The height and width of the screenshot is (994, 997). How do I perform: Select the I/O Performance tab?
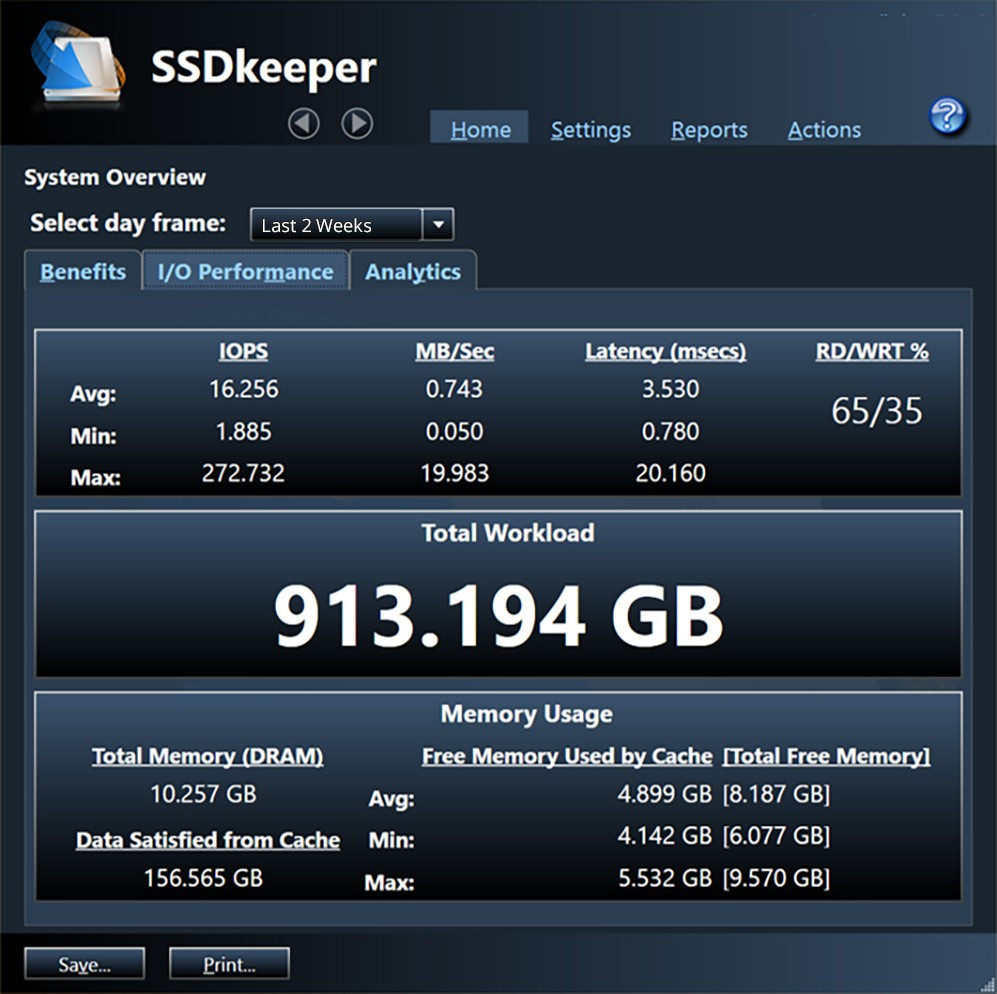click(245, 272)
